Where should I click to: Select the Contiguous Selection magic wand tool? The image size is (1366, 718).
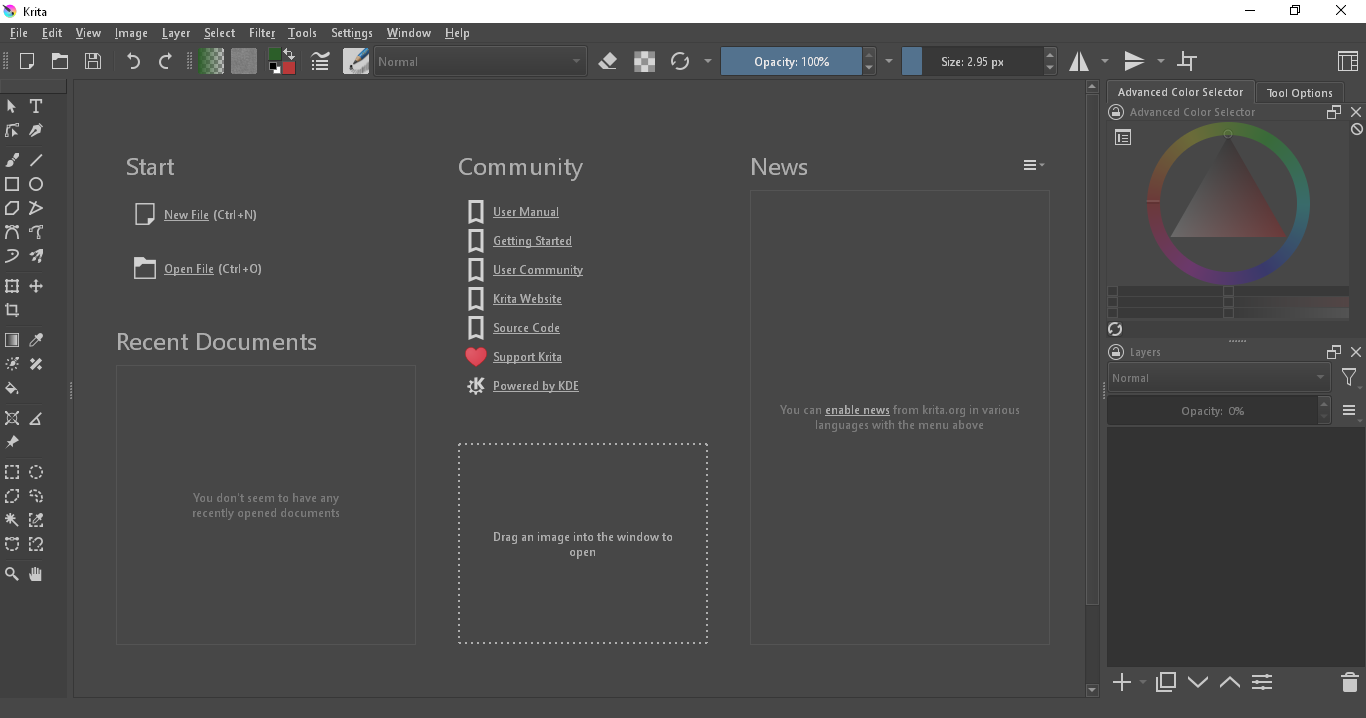tap(12, 520)
